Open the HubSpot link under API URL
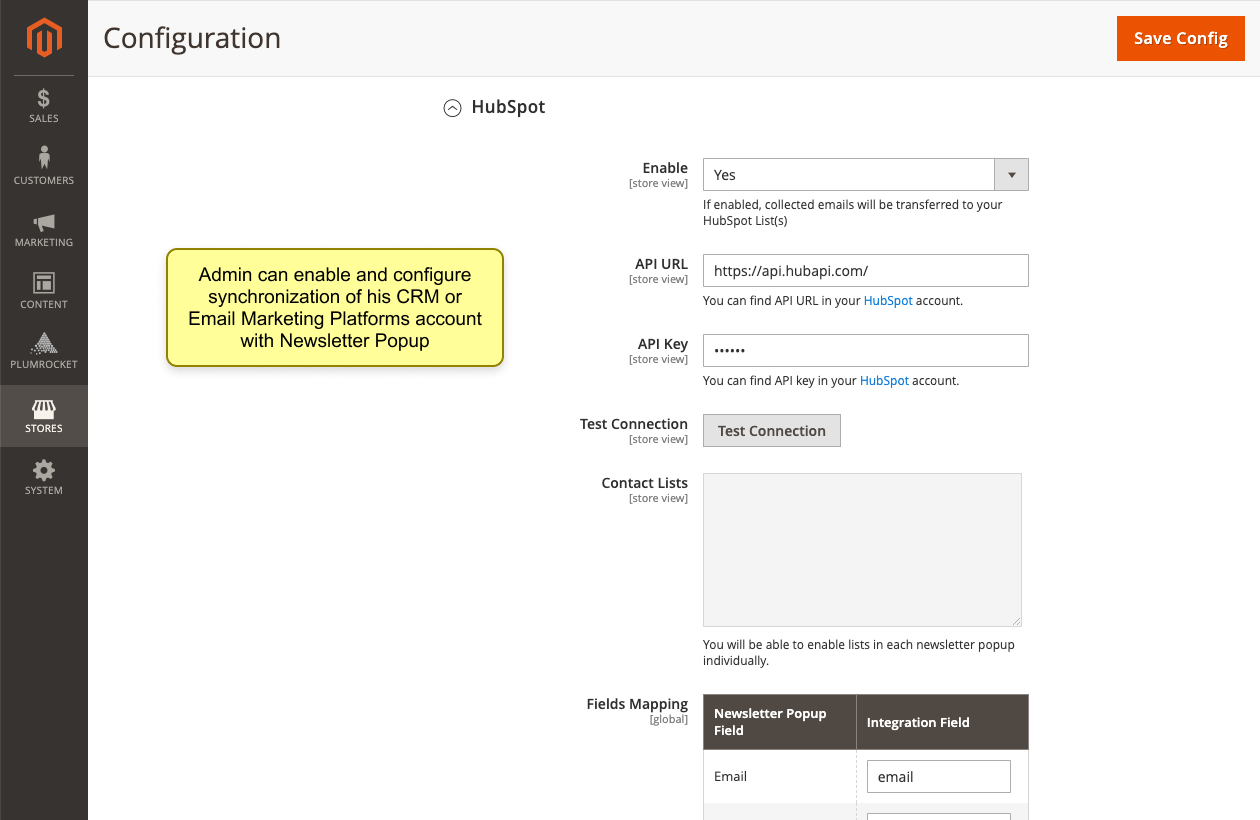The image size is (1260, 820). tap(888, 300)
